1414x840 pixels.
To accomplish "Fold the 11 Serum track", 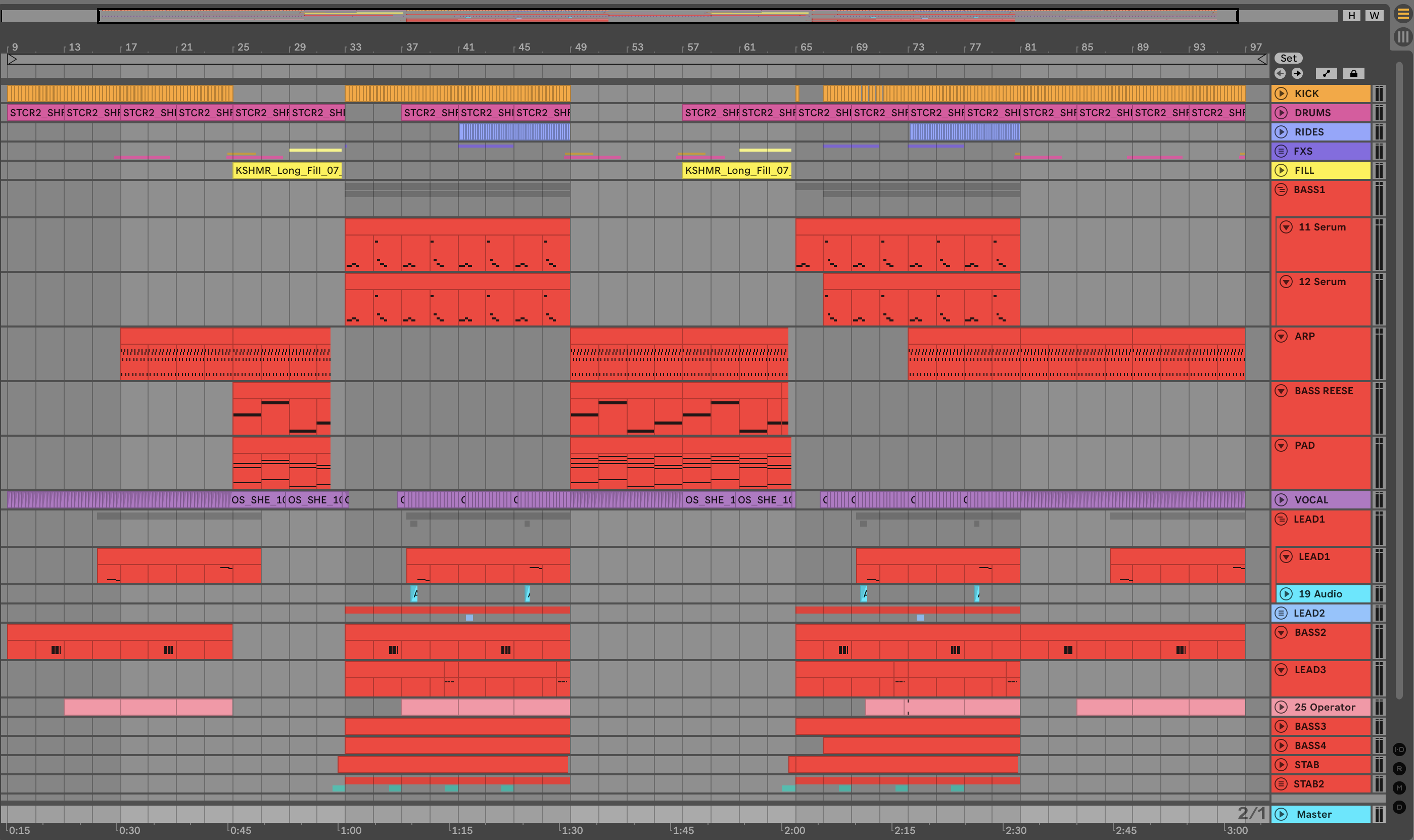I will pos(1286,227).
